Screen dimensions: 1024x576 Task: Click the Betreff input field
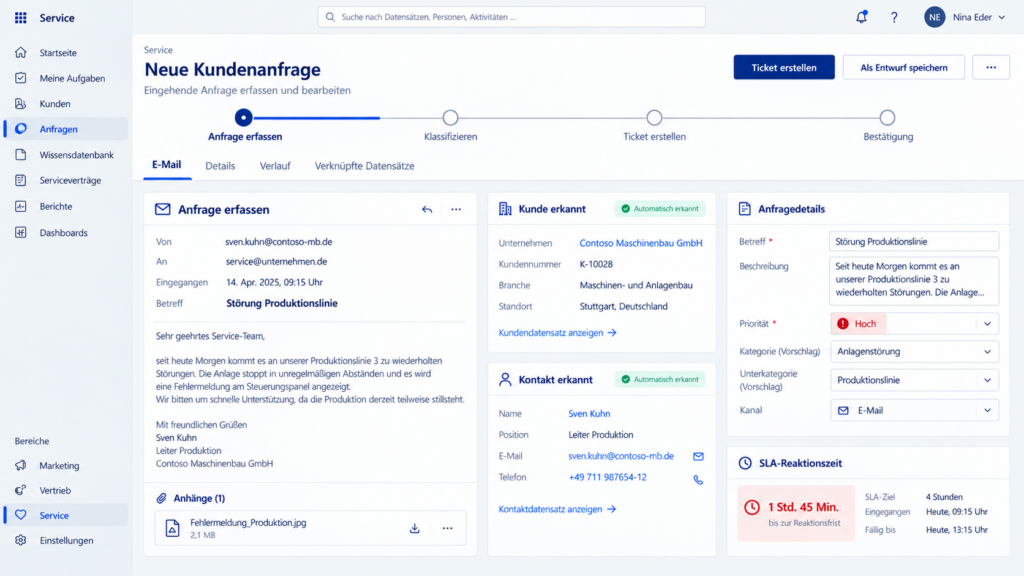coord(914,241)
